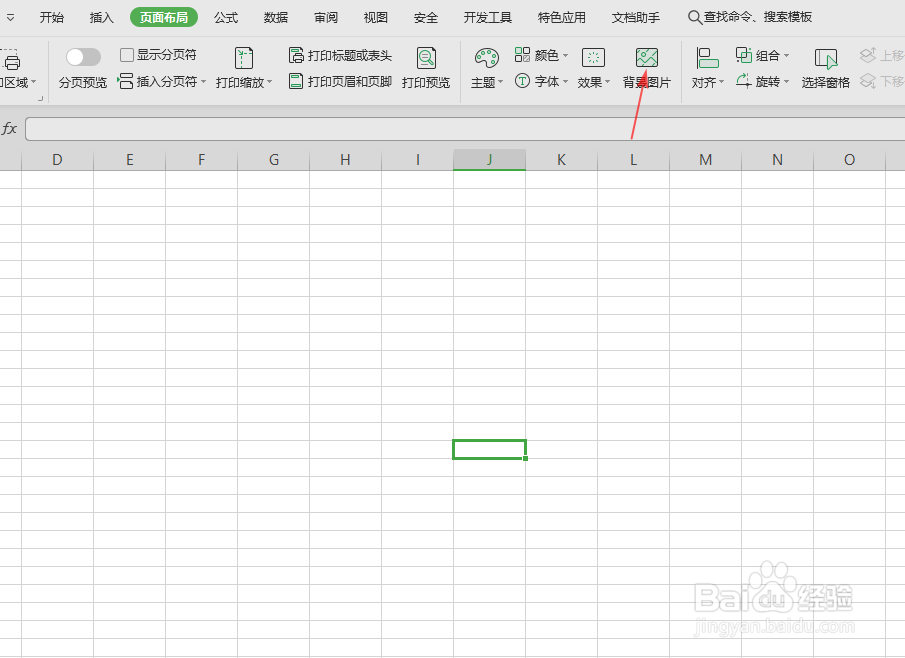The width and height of the screenshot is (905, 658).
Task: Switch to the 公式 tab
Action: (x=226, y=17)
